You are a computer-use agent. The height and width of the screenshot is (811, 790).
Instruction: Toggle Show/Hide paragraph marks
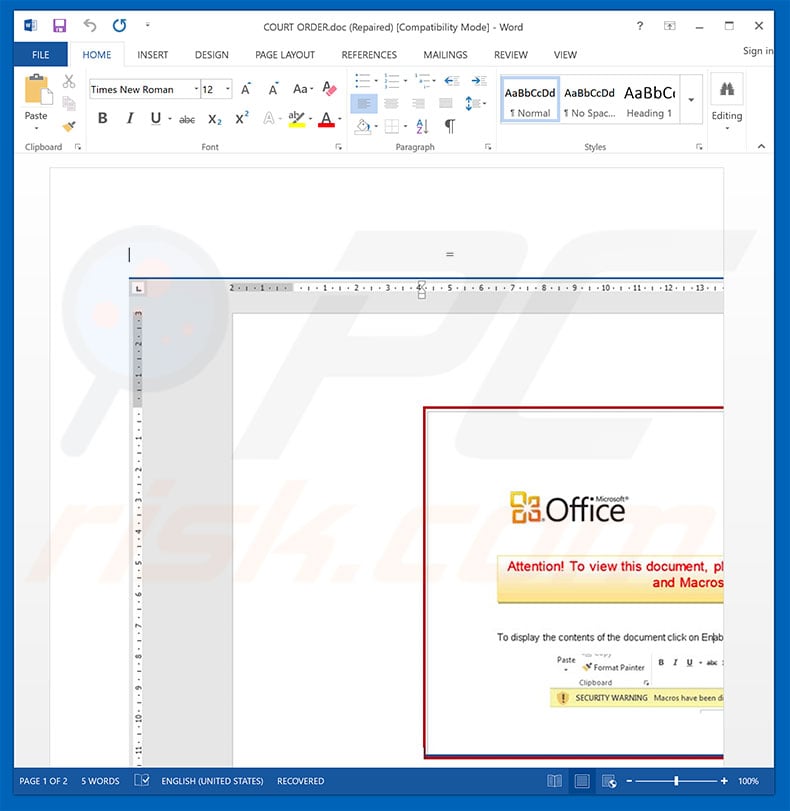pyautogui.click(x=450, y=126)
